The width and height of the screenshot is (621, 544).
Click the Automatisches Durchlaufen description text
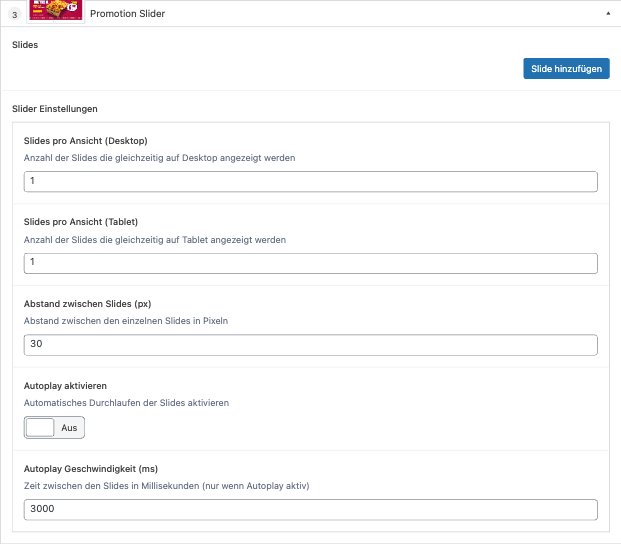pyautogui.click(x=126, y=403)
